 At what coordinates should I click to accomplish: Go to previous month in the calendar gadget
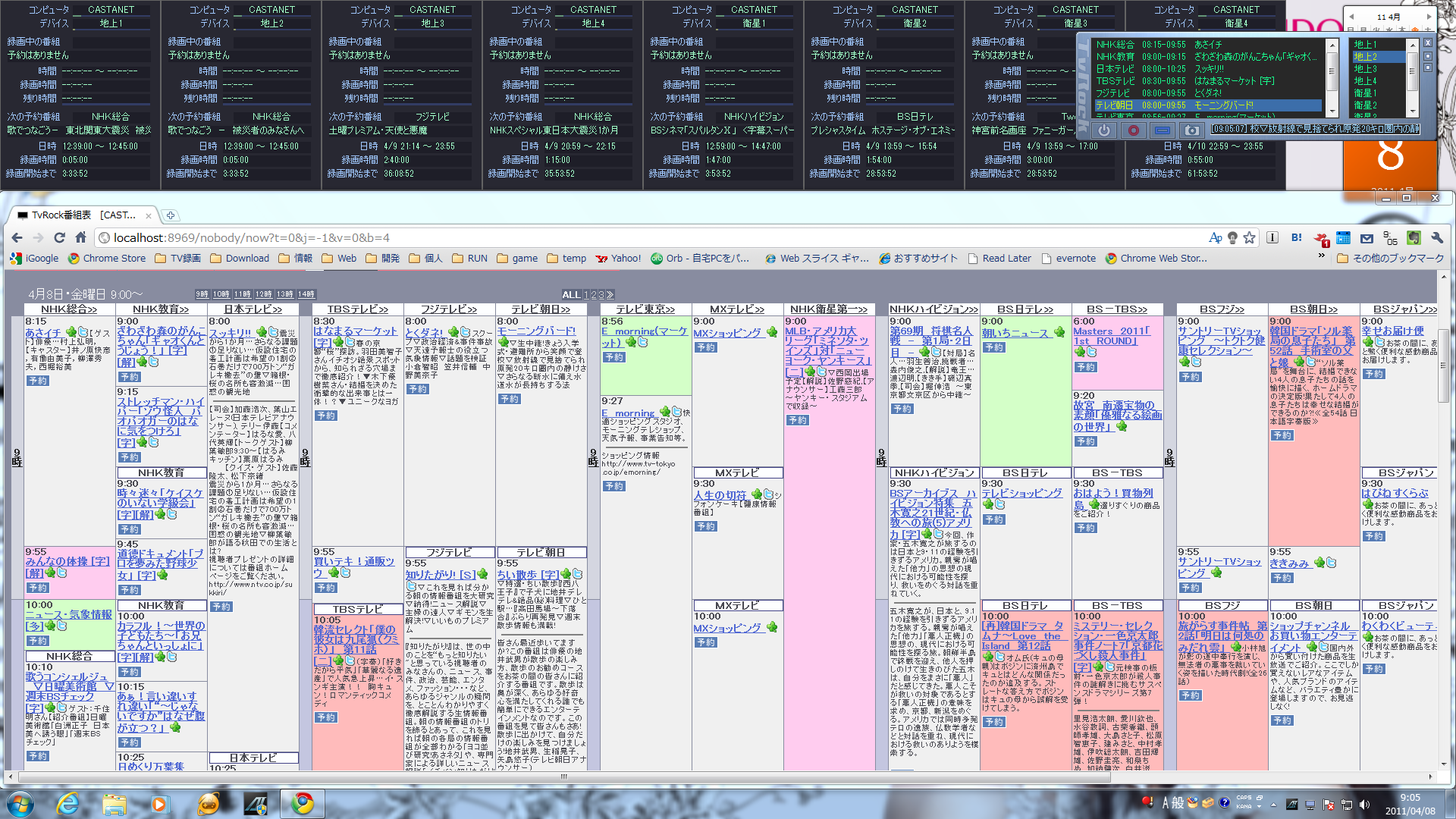point(1351,16)
